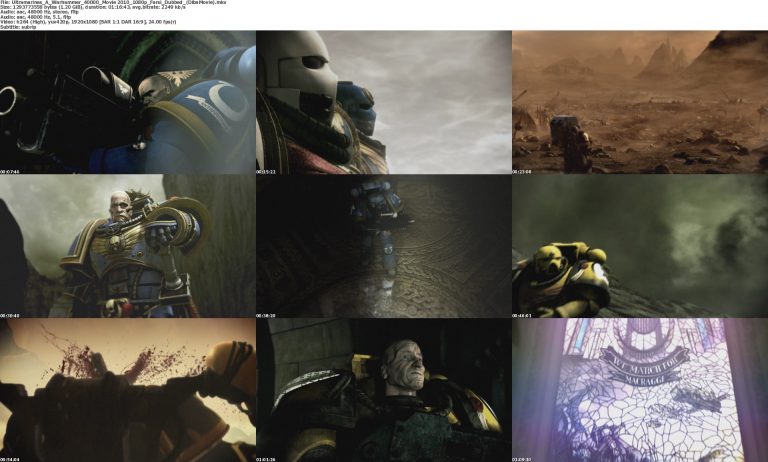Open thumbnail of desert wasteland with mountains
The image size is (768, 462).
tap(640, 102)
